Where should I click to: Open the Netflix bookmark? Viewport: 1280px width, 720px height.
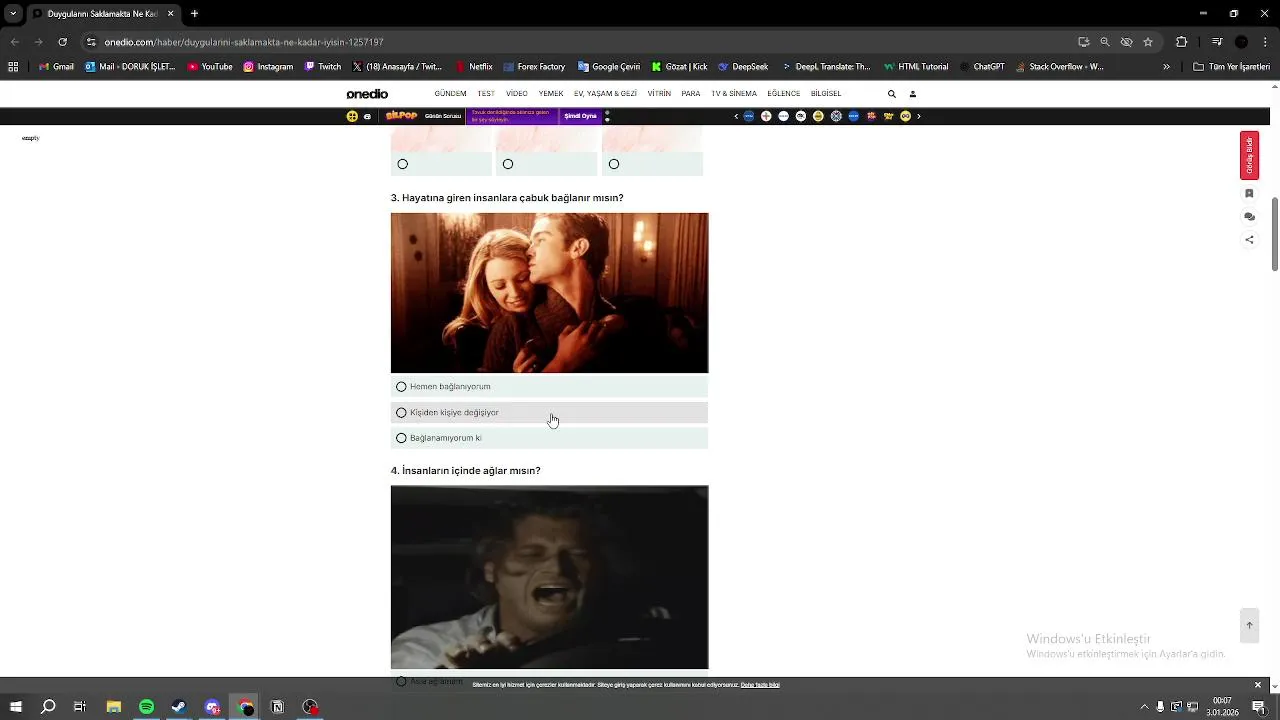coord(474,67)
